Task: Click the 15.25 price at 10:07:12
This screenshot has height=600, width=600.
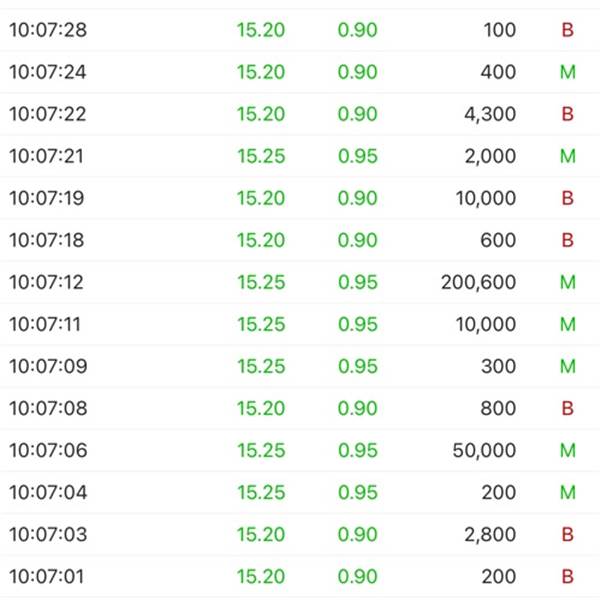Action: (261, 282)
